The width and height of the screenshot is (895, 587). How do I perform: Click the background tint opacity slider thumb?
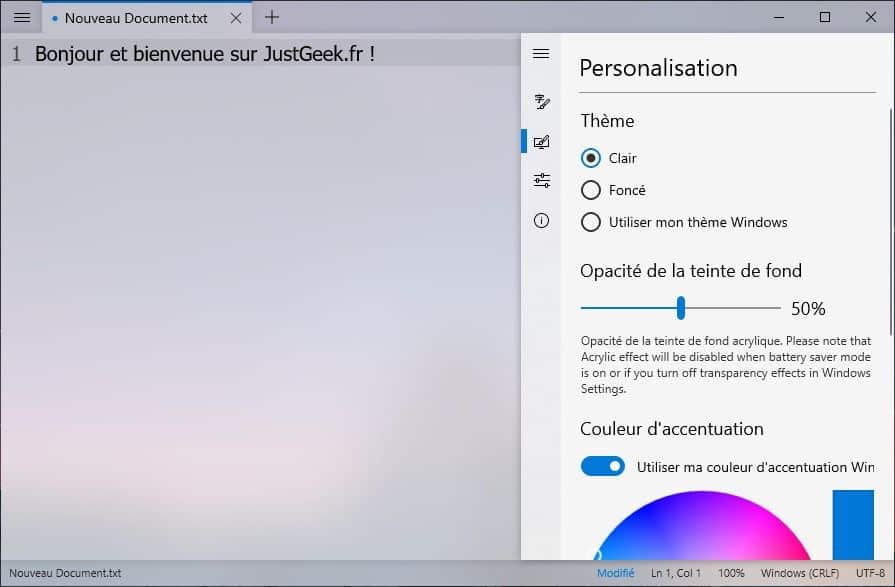(680, 308)
